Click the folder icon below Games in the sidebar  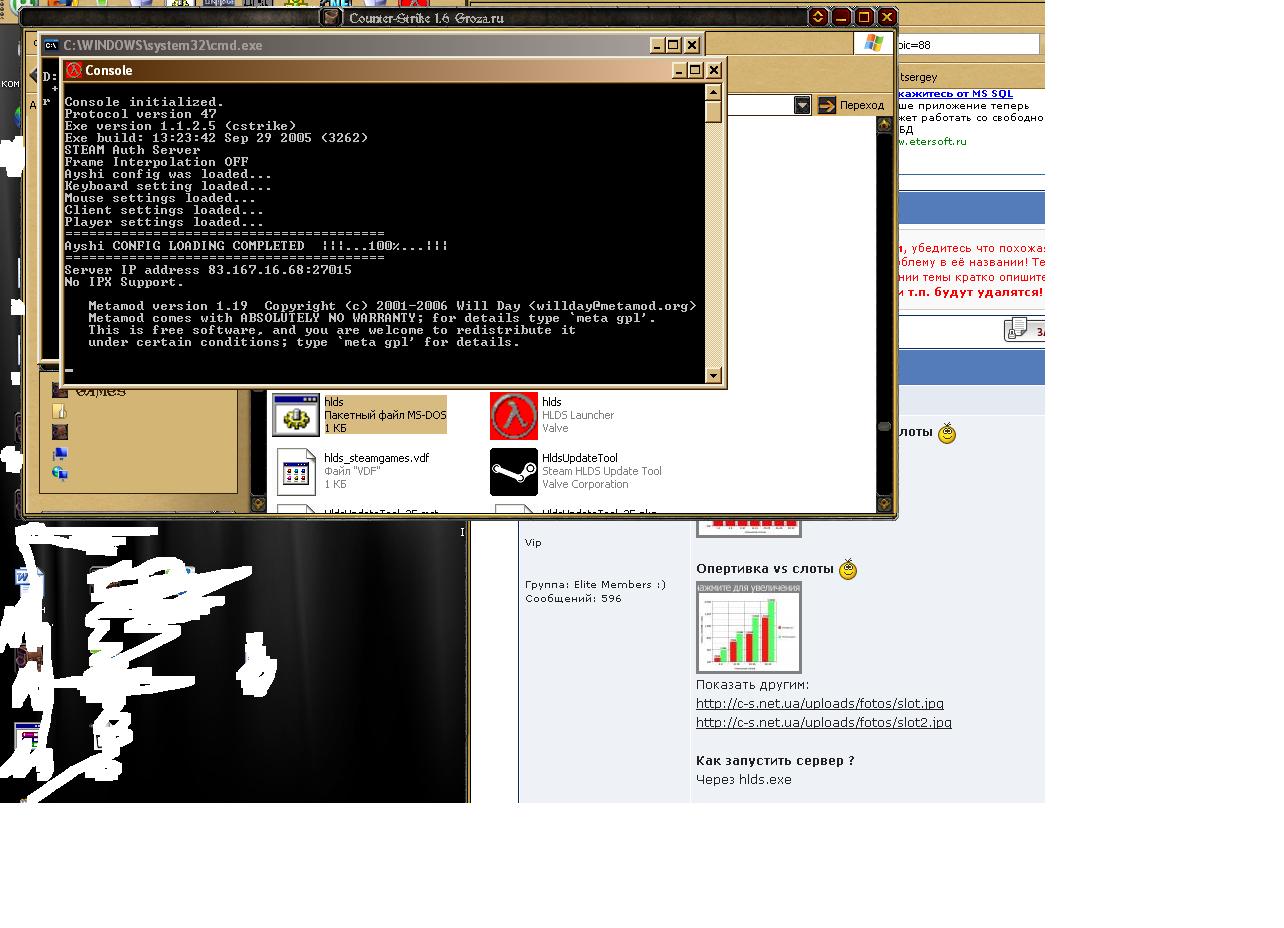(60, 411)
